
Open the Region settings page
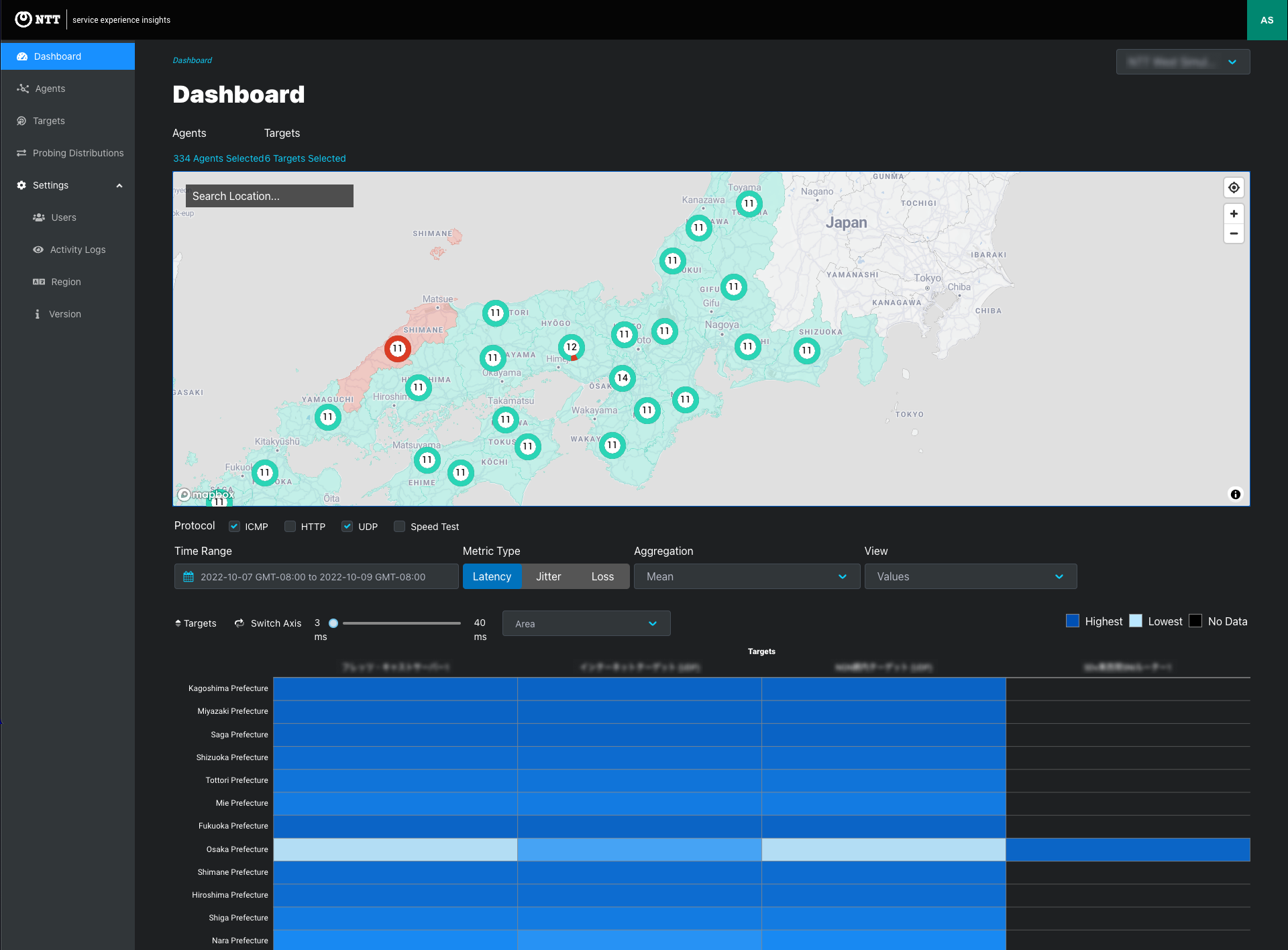tap(67, 282)
